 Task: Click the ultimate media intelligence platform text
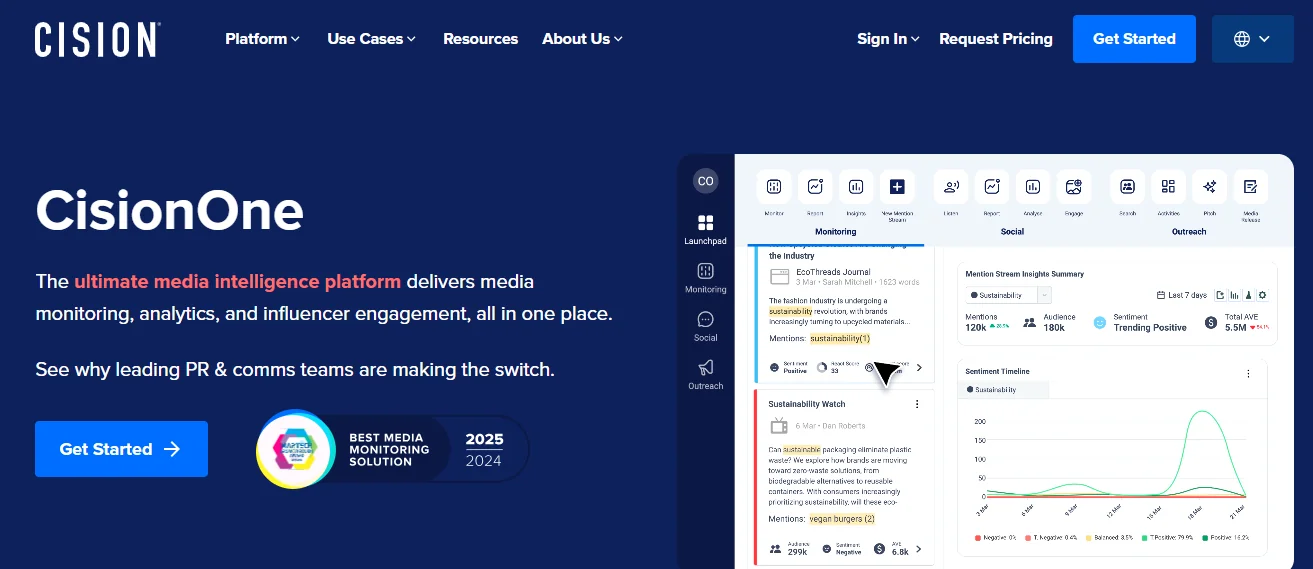click(x=237, y=281)
